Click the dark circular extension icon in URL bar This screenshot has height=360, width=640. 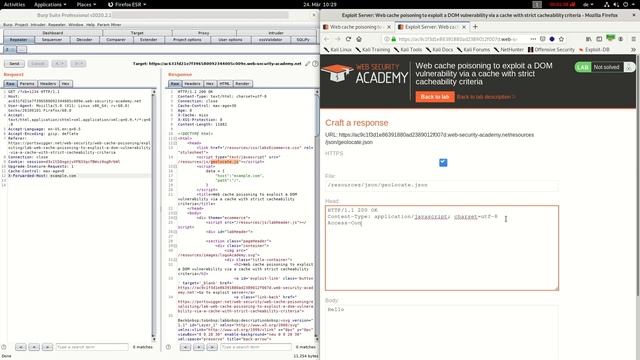point(552,39)
